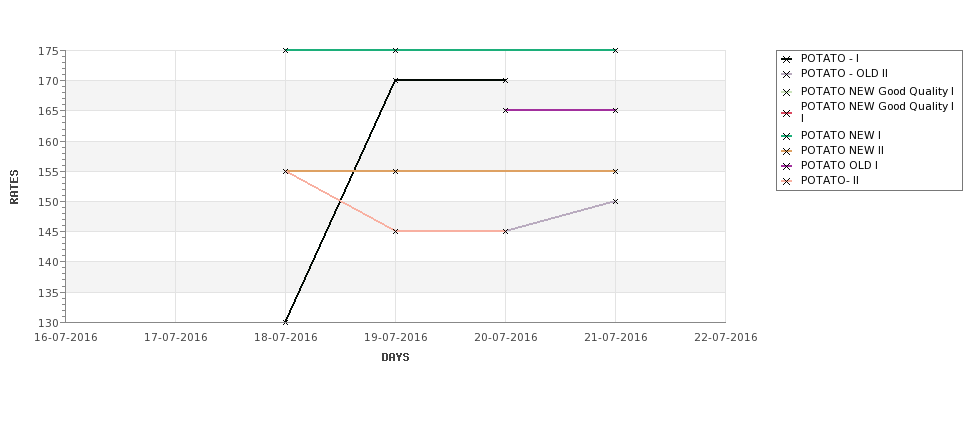Click POTATO - I legend marker icon
The width and height of the screenshot is (975, 429).
pyautogui.click(x=787, y=59)
